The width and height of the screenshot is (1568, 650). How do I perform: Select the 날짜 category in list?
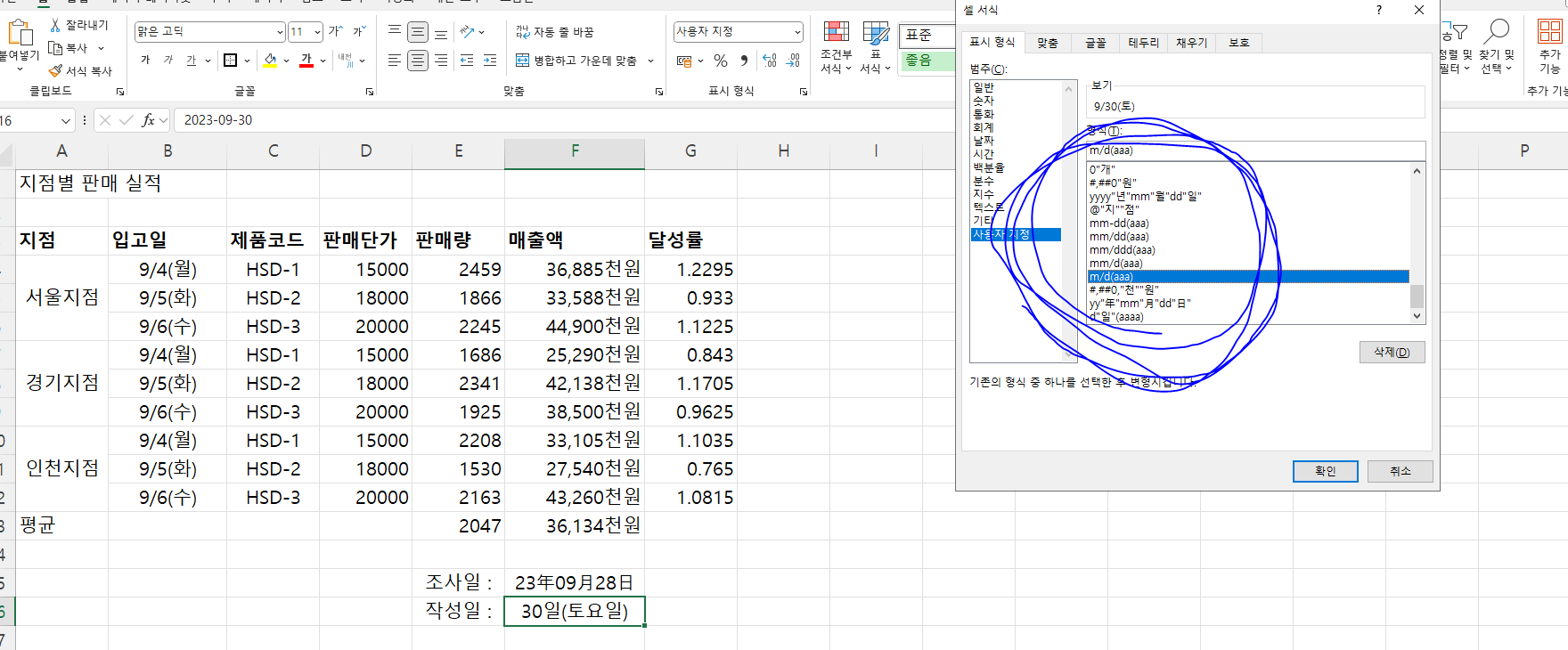pos(984,141)
